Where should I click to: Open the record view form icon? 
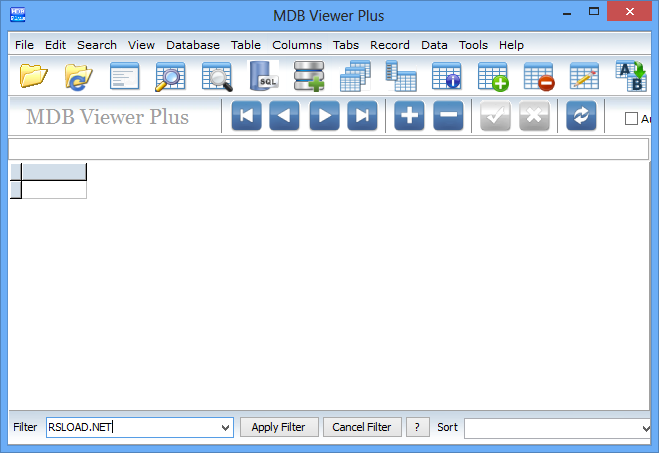[124, 76]
